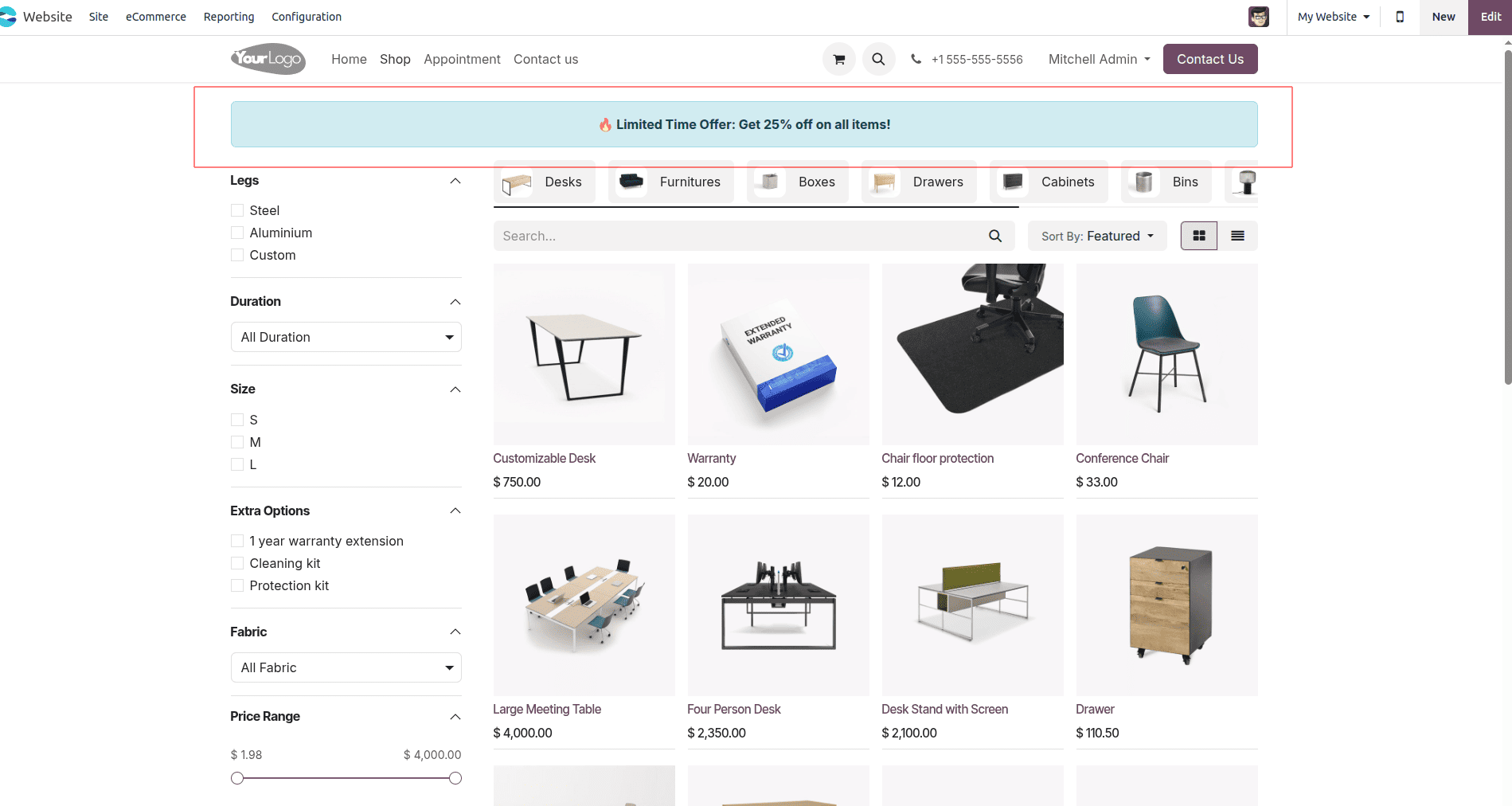Image resolution: width=1512 pixels, height=806 pixels.
Task: Open Drawer product image
Action: pos(1167,605)
